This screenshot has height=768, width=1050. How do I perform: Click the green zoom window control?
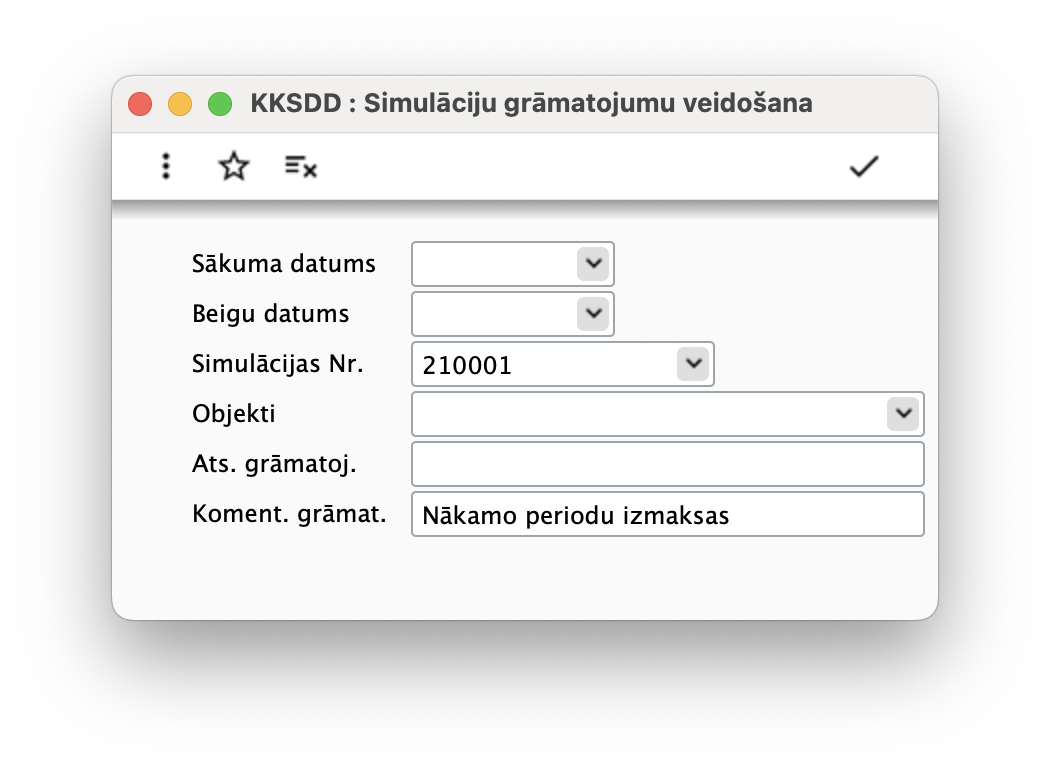pos(220,103)
